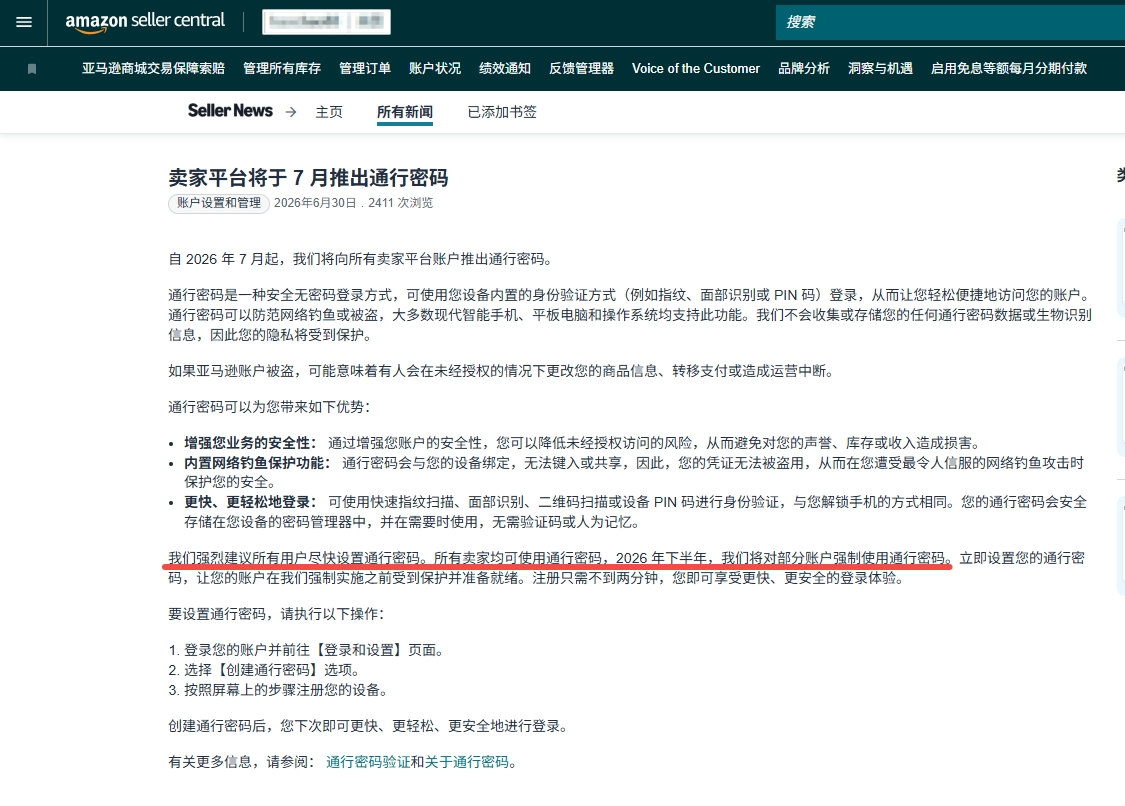1125x806 pixels.
Task: Switch to the 主页 tab
Action: [x=329, y=112]
